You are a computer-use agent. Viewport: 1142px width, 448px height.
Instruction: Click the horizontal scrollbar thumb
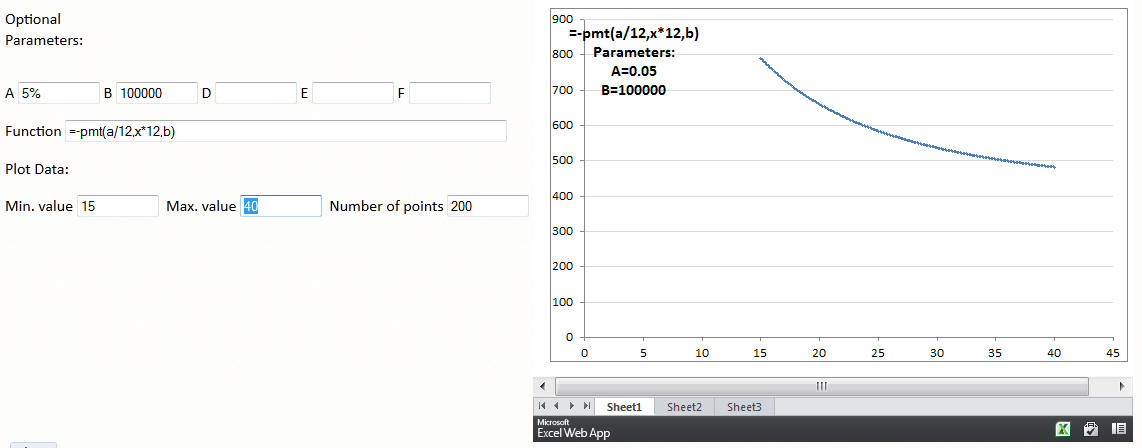pyautogui.click(x=821, y=385)
